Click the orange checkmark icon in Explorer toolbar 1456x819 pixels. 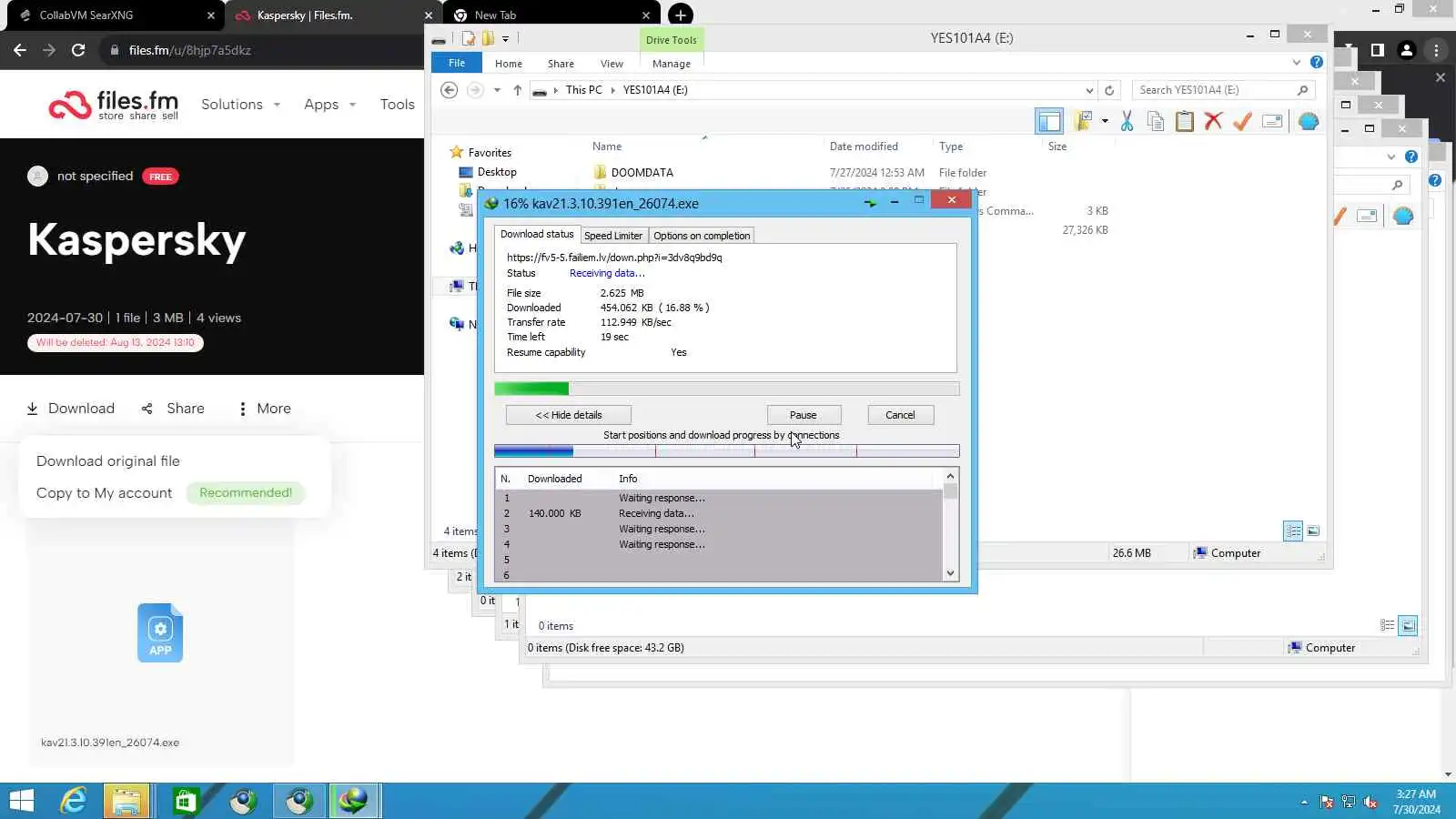coord(1242,121)
